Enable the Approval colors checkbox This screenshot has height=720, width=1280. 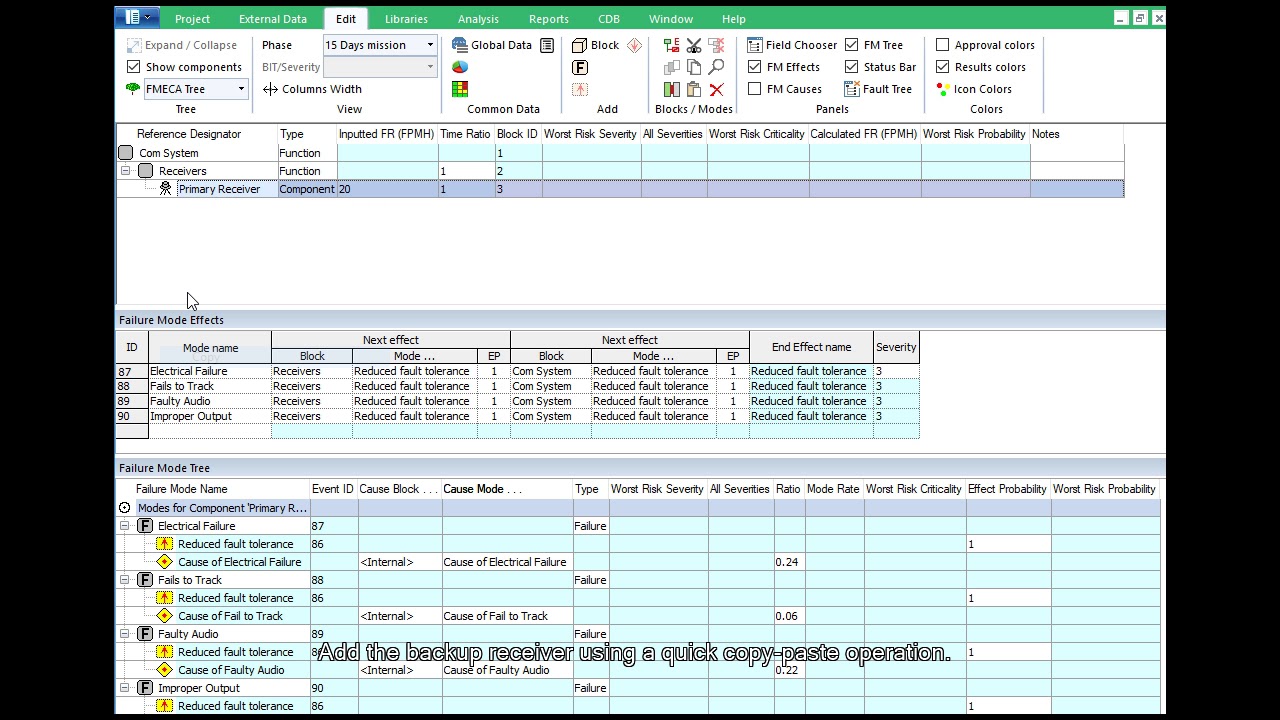coord(943,45)
